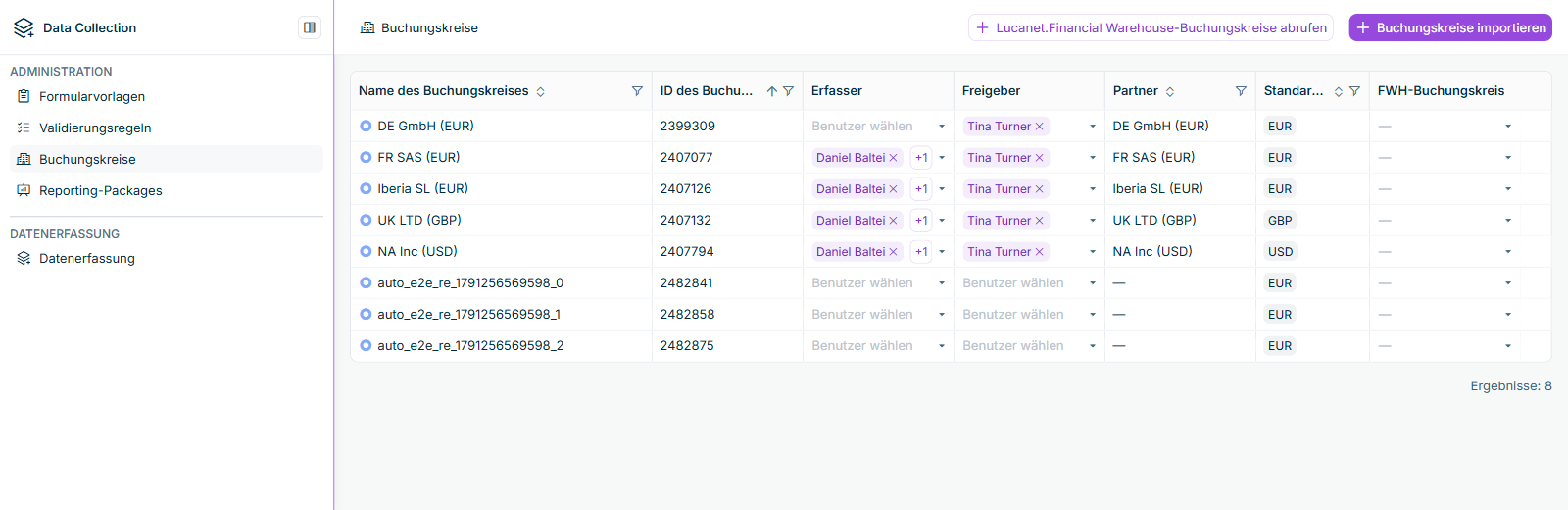Open Freigeber dropdown for auto_e2e_re_1791256569598_2

(x=1093, y=346)
